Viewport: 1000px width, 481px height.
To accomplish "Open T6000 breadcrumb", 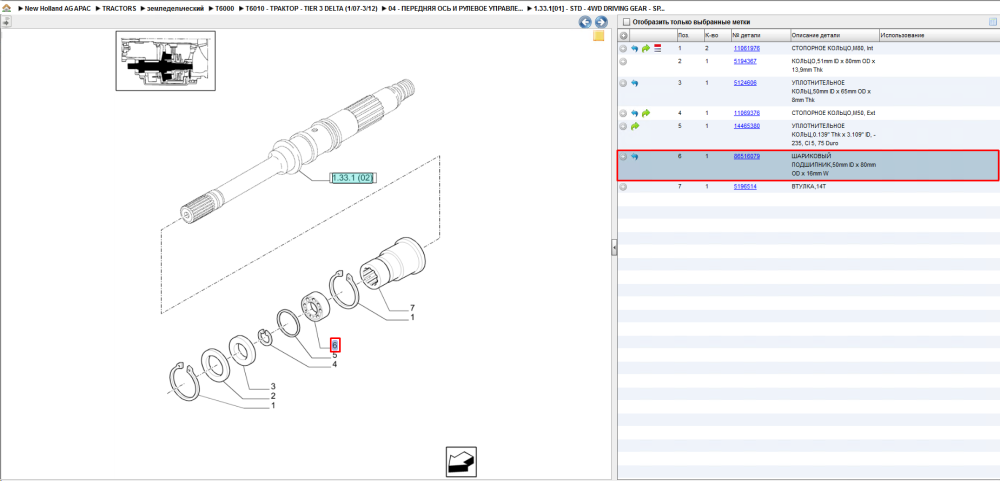I will click(224, 9).
